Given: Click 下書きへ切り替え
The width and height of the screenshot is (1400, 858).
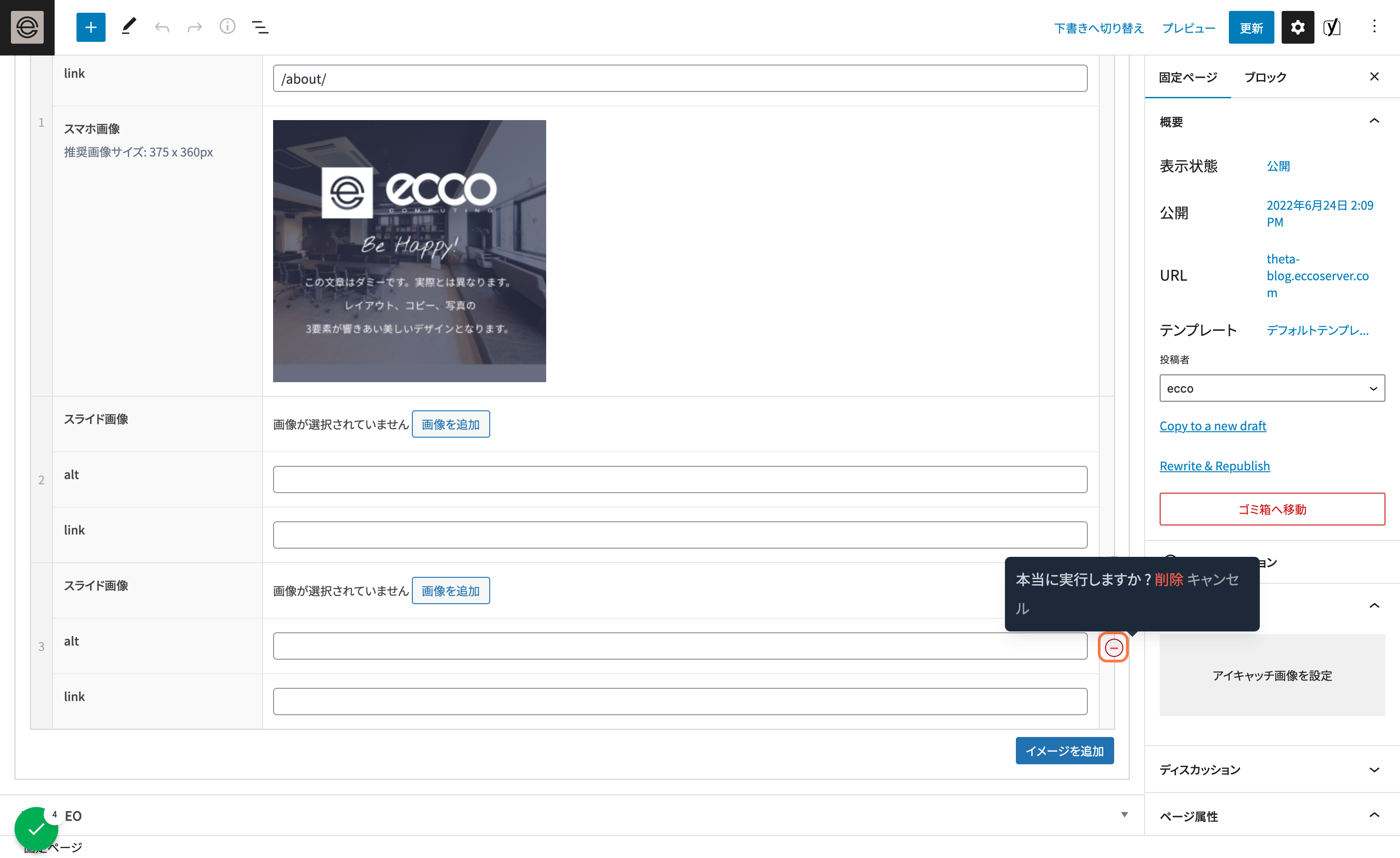Looking at the screenshot, I should [x=1098, y=28].
